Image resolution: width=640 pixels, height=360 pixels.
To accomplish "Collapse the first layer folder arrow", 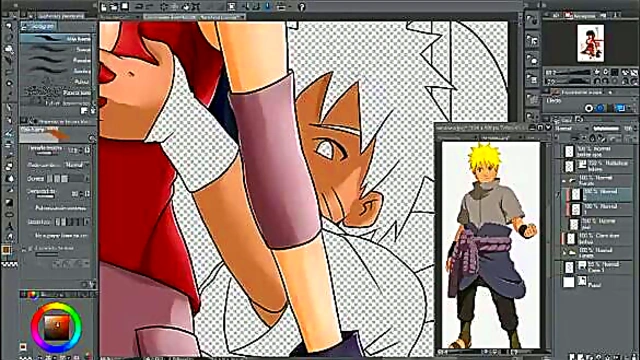I will point(564,180).
